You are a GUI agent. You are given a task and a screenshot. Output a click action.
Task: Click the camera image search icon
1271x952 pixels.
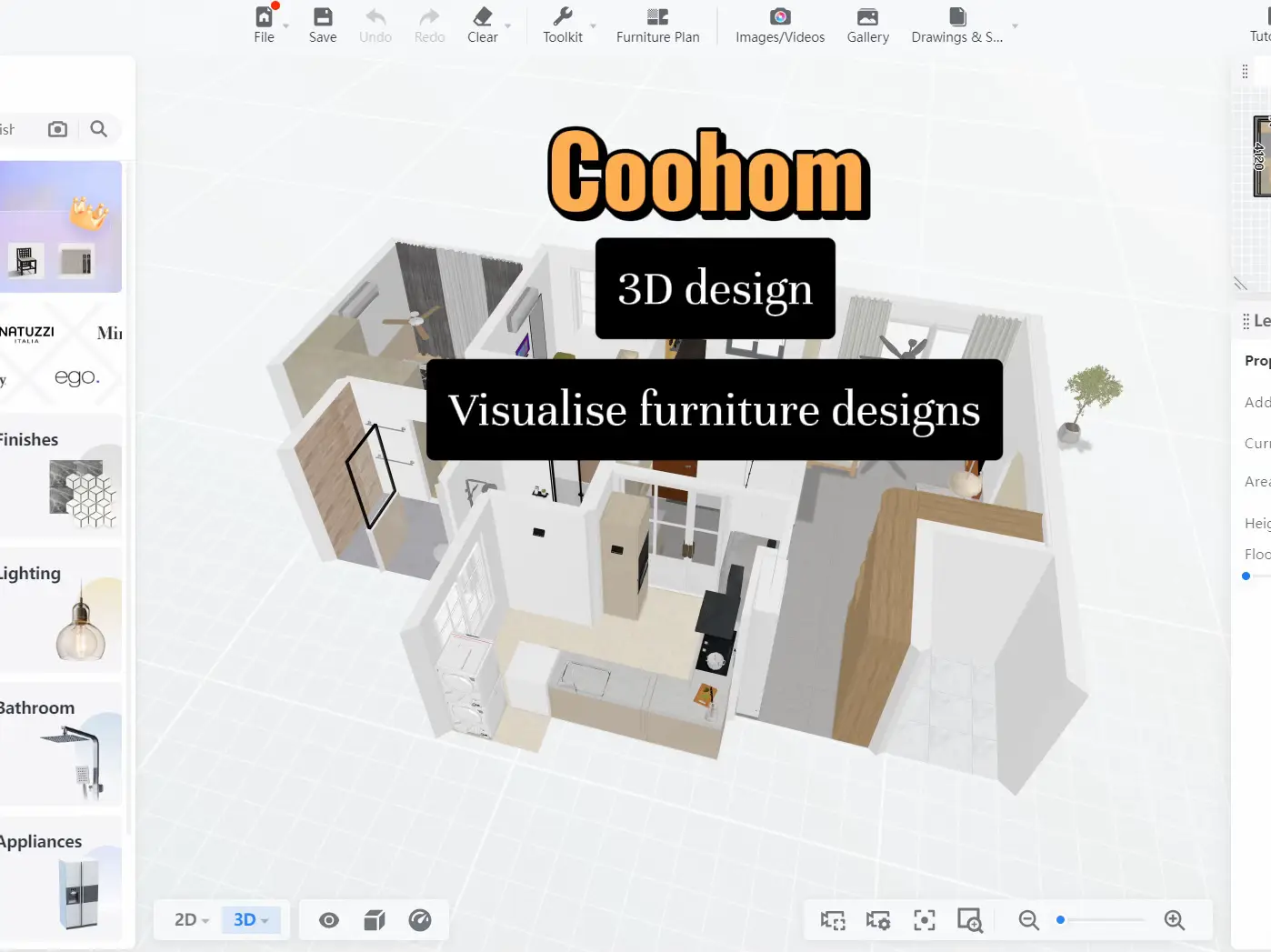pyautogui.click(x=57, y=129)
